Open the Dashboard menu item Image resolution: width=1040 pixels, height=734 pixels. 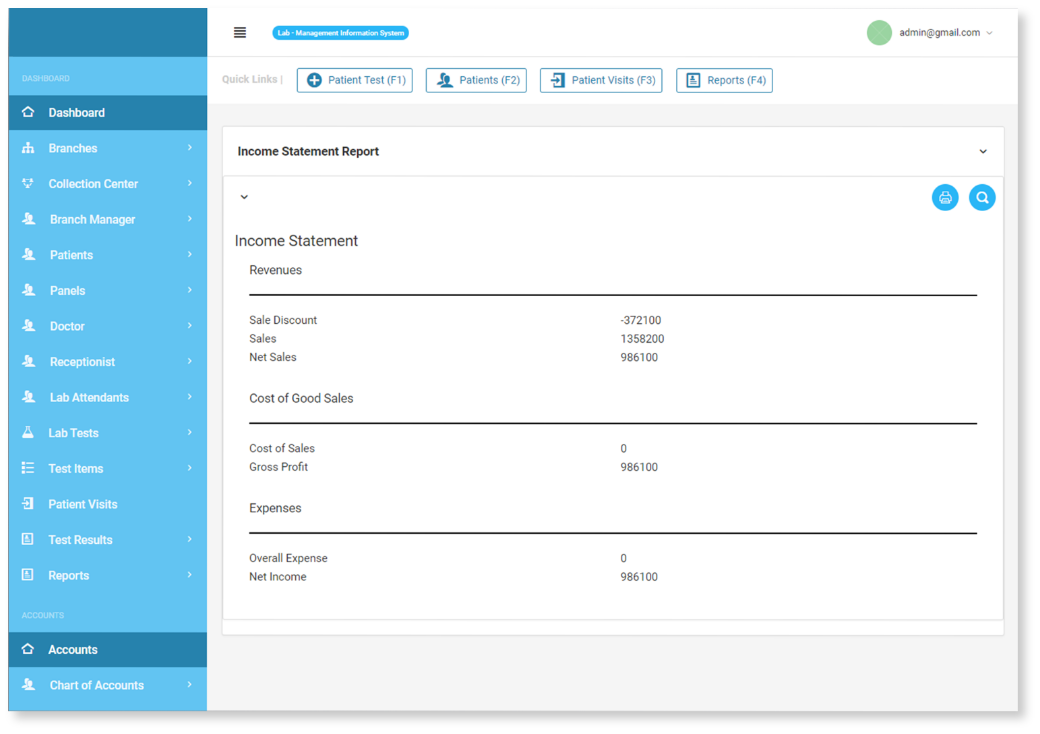click(107, 113)
